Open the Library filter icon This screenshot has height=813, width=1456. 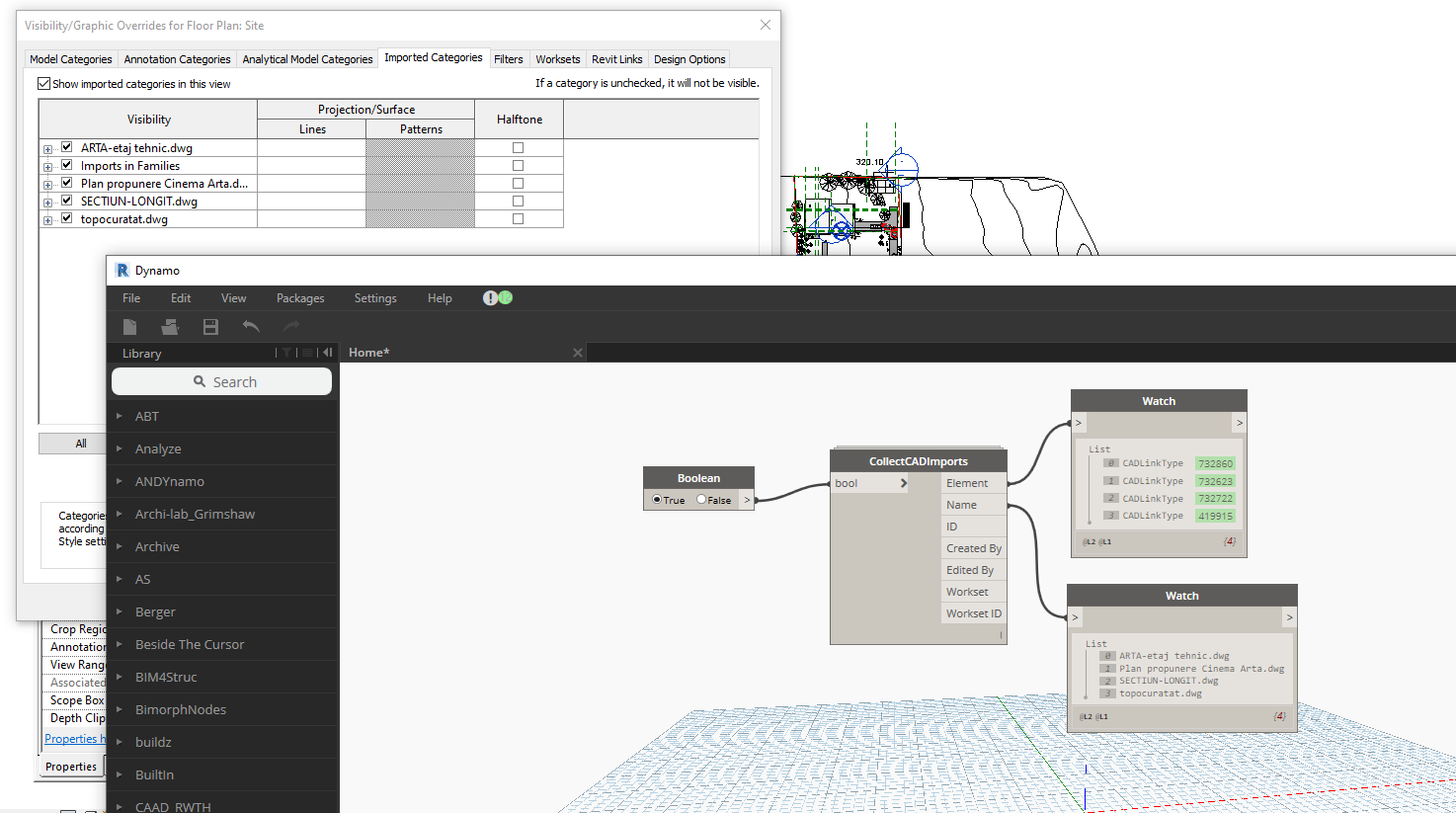pos(286,353)
